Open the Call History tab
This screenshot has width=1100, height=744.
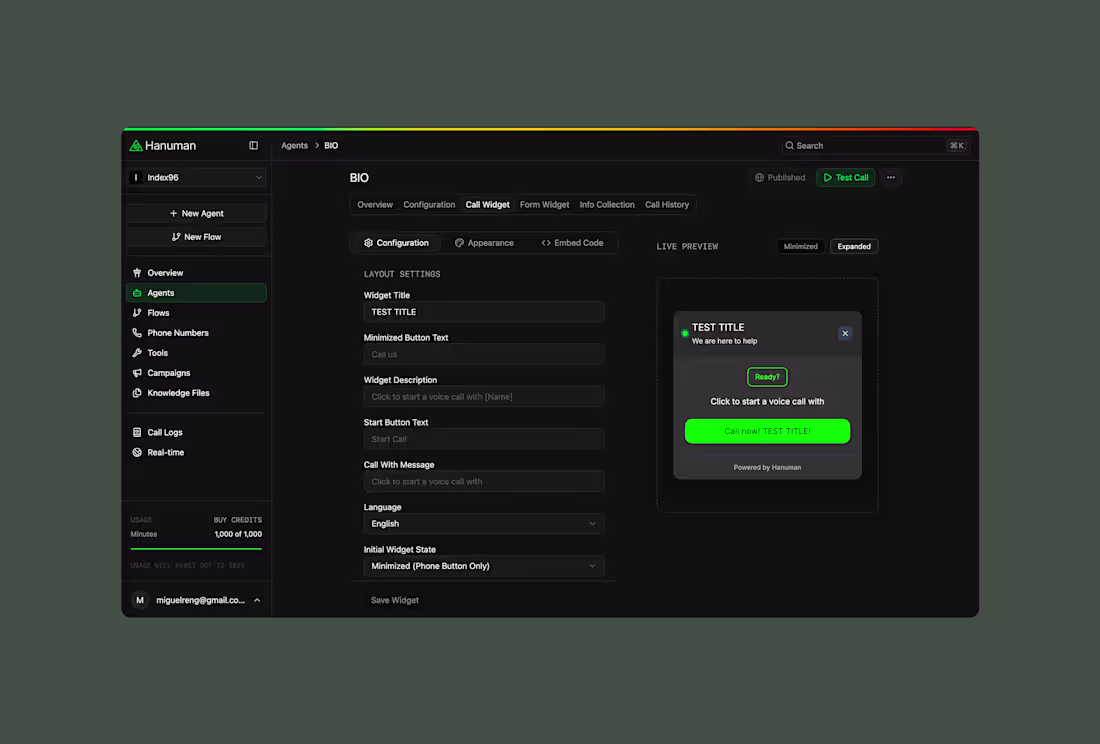(666, 205)
